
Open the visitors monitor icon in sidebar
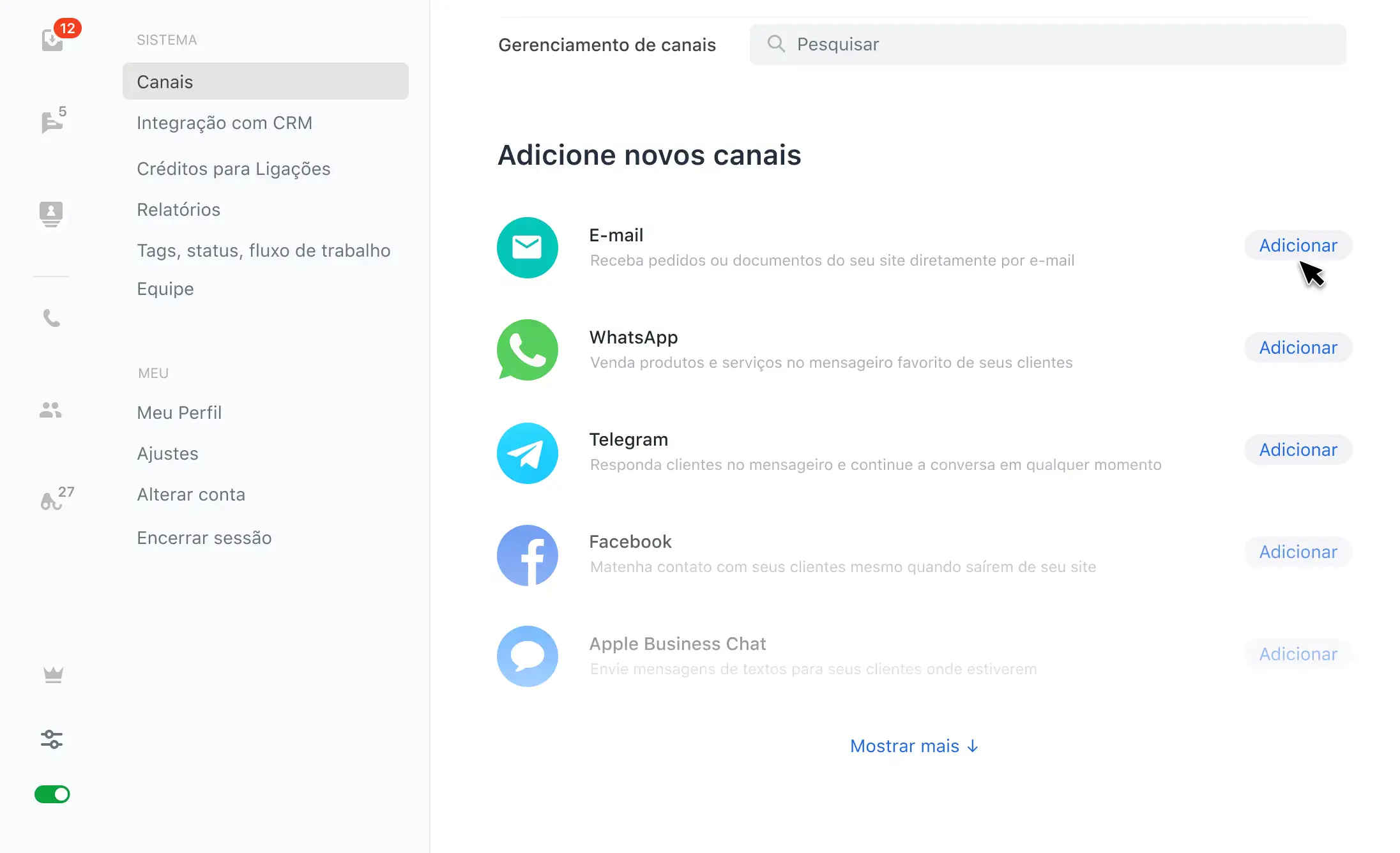(x=51, y=213)
